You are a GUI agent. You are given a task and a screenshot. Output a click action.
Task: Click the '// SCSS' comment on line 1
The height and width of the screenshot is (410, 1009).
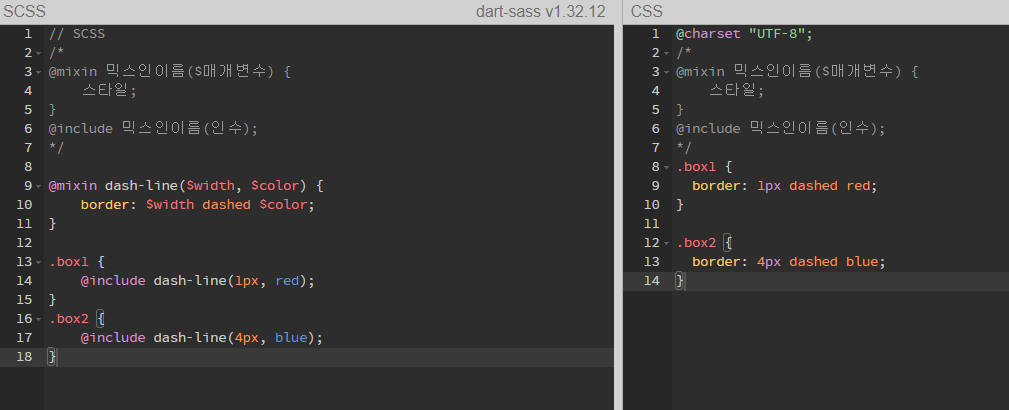click(x=77, y=33)
